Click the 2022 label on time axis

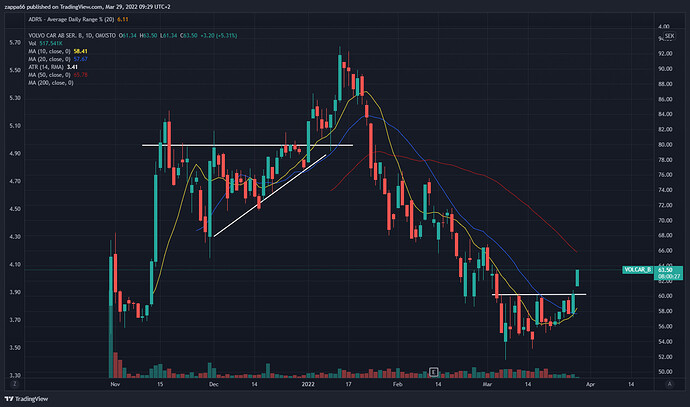[308, 384]
